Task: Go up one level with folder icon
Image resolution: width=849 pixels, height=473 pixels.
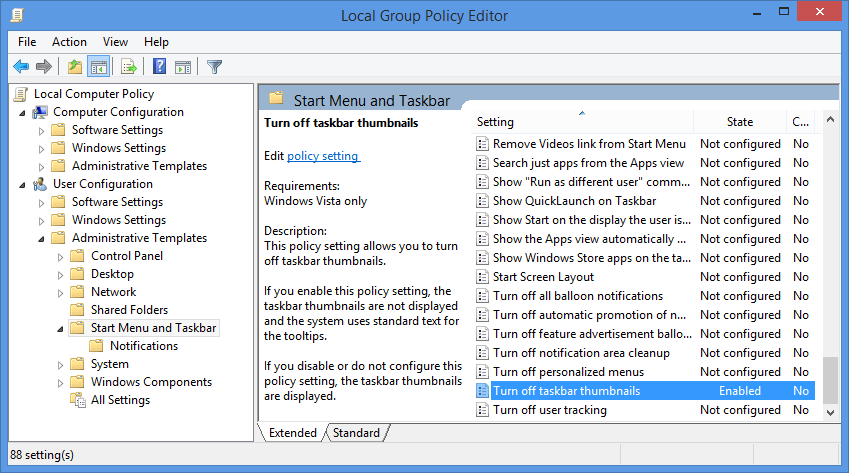Action: click(74, 67)
